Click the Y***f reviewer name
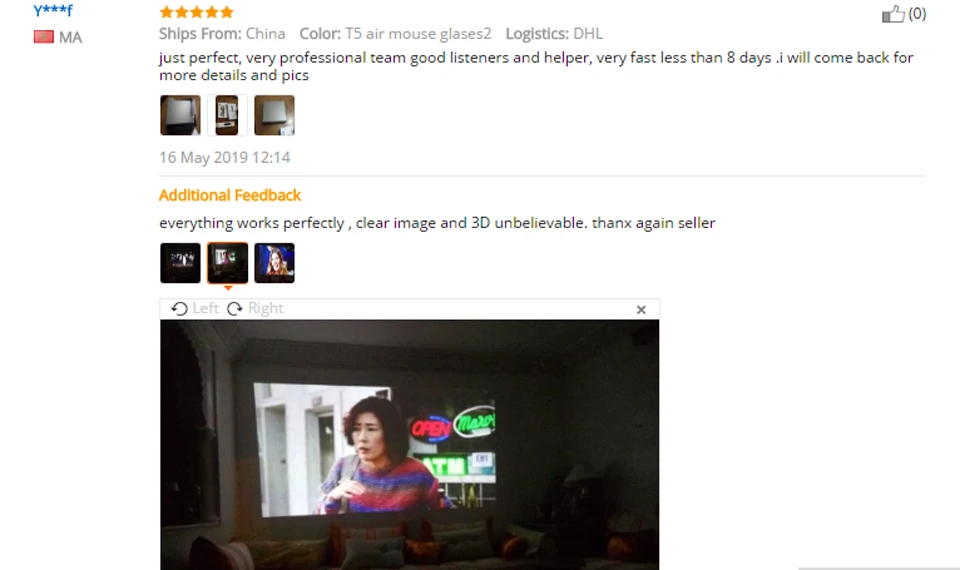The height and width of the screenshot is (570, 960). (x=53, y=10)
